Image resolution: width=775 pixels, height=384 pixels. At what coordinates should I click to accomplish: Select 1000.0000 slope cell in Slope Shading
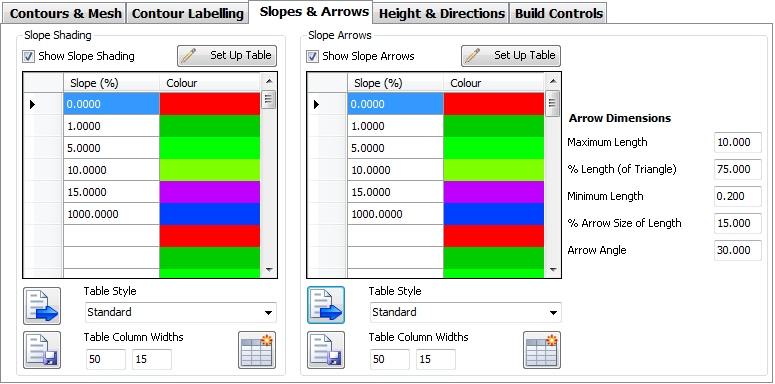pyautogui.click(x=111, y=214)
